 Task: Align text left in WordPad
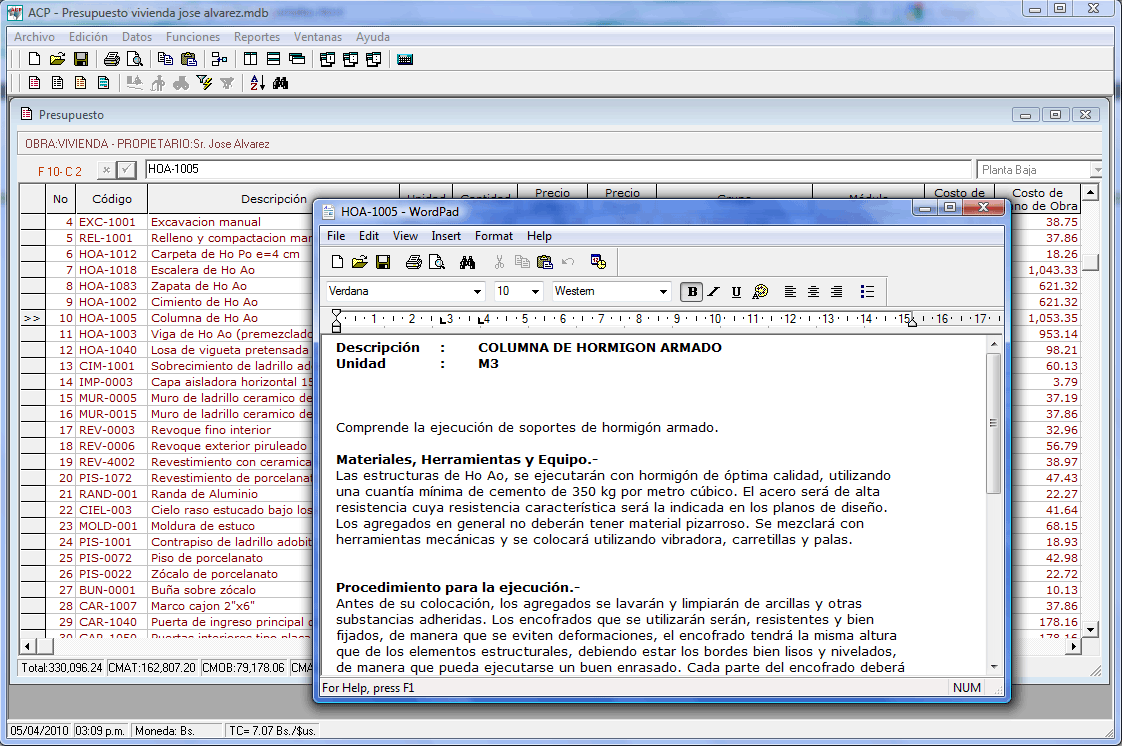tap(790, 292)
